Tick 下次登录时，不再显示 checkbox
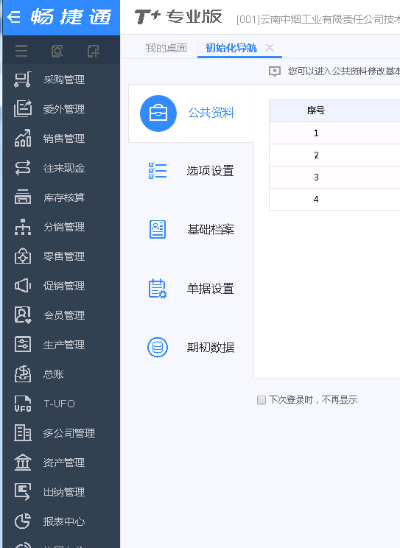Screen dimensions: 400x548 261,400
